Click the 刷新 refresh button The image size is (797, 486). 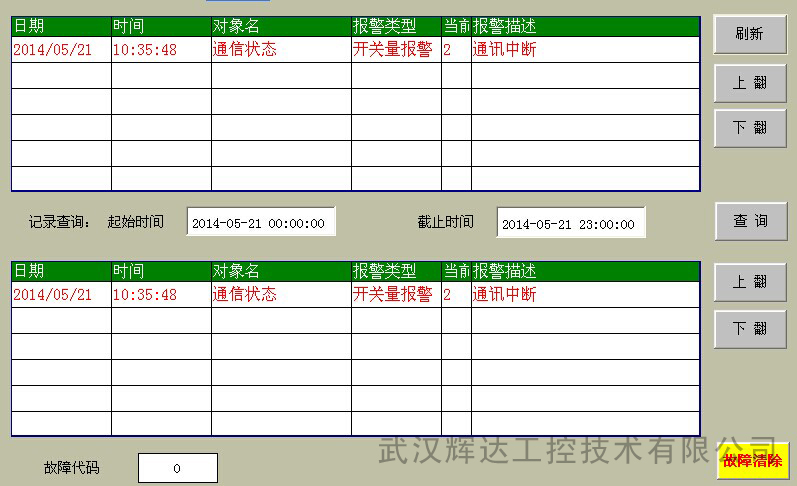click(x=750, y=35)
